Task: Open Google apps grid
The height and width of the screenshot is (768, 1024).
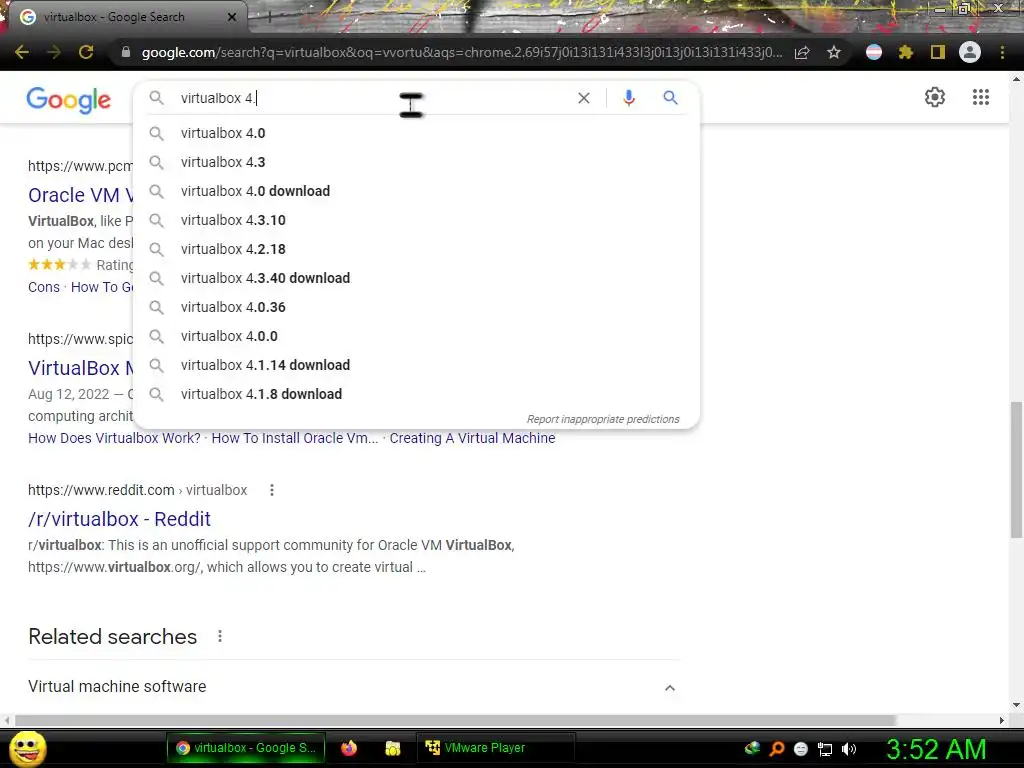Action: coord(981,97)
